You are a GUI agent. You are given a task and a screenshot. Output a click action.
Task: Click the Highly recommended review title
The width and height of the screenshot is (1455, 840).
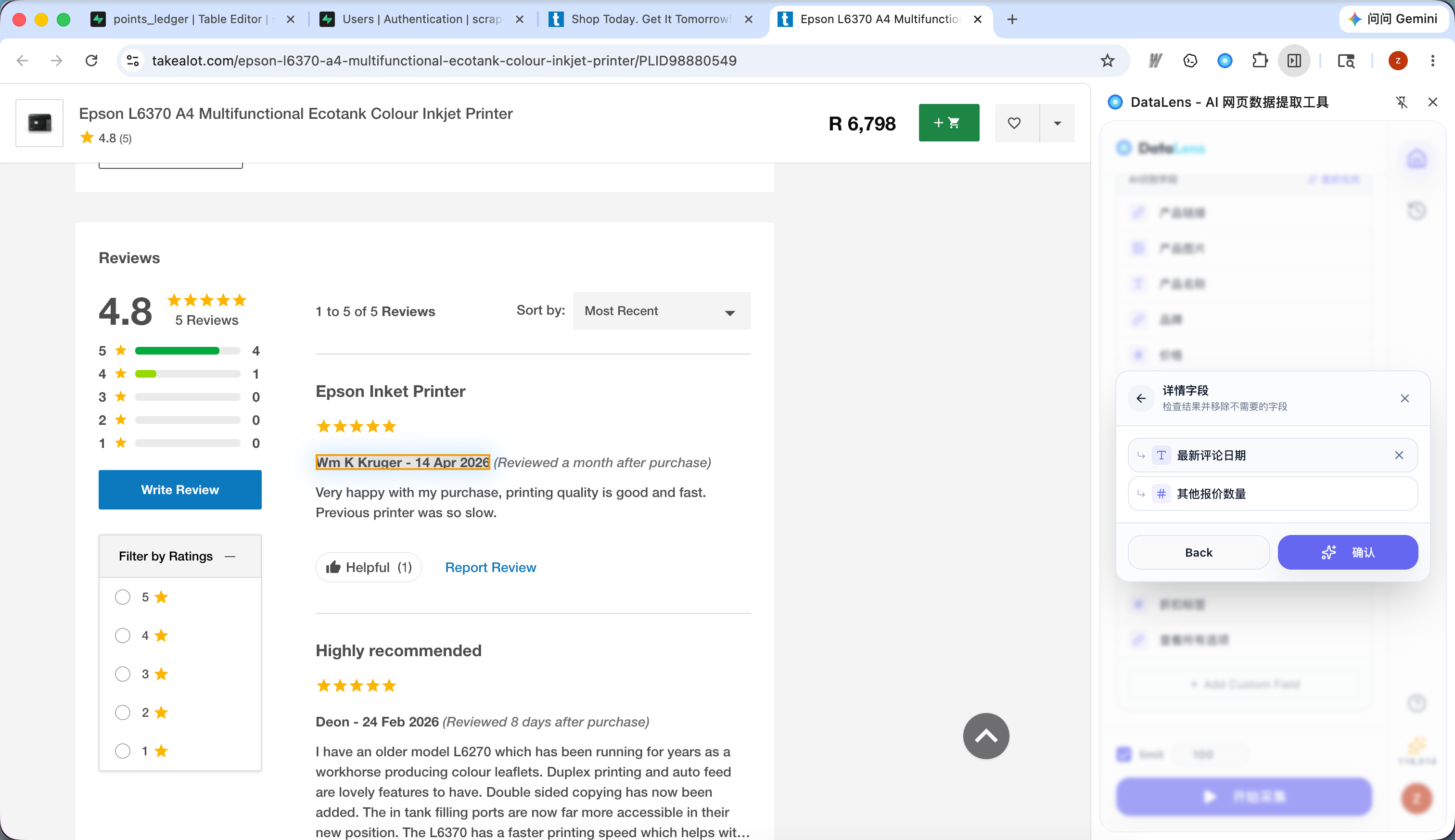pos(399,650)
